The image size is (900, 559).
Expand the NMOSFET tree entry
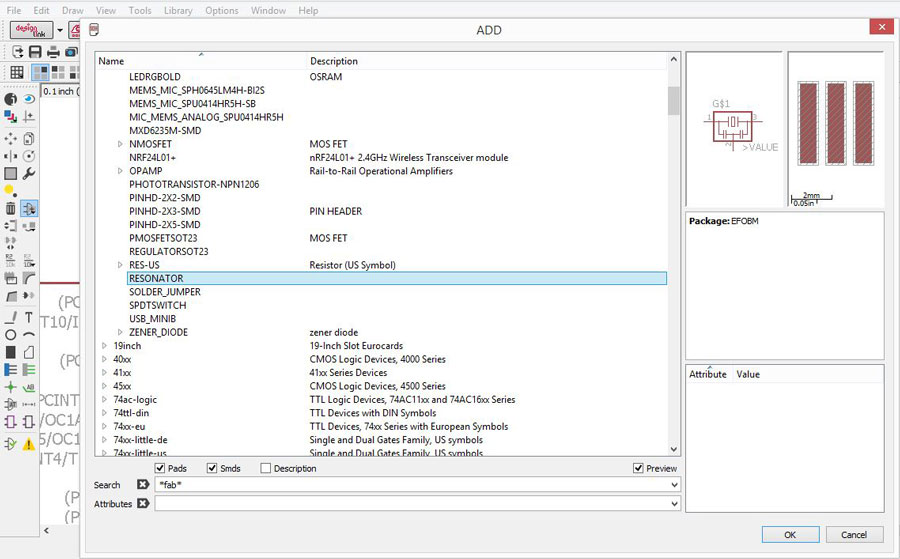pyautogui.click(x=120, y=144)
